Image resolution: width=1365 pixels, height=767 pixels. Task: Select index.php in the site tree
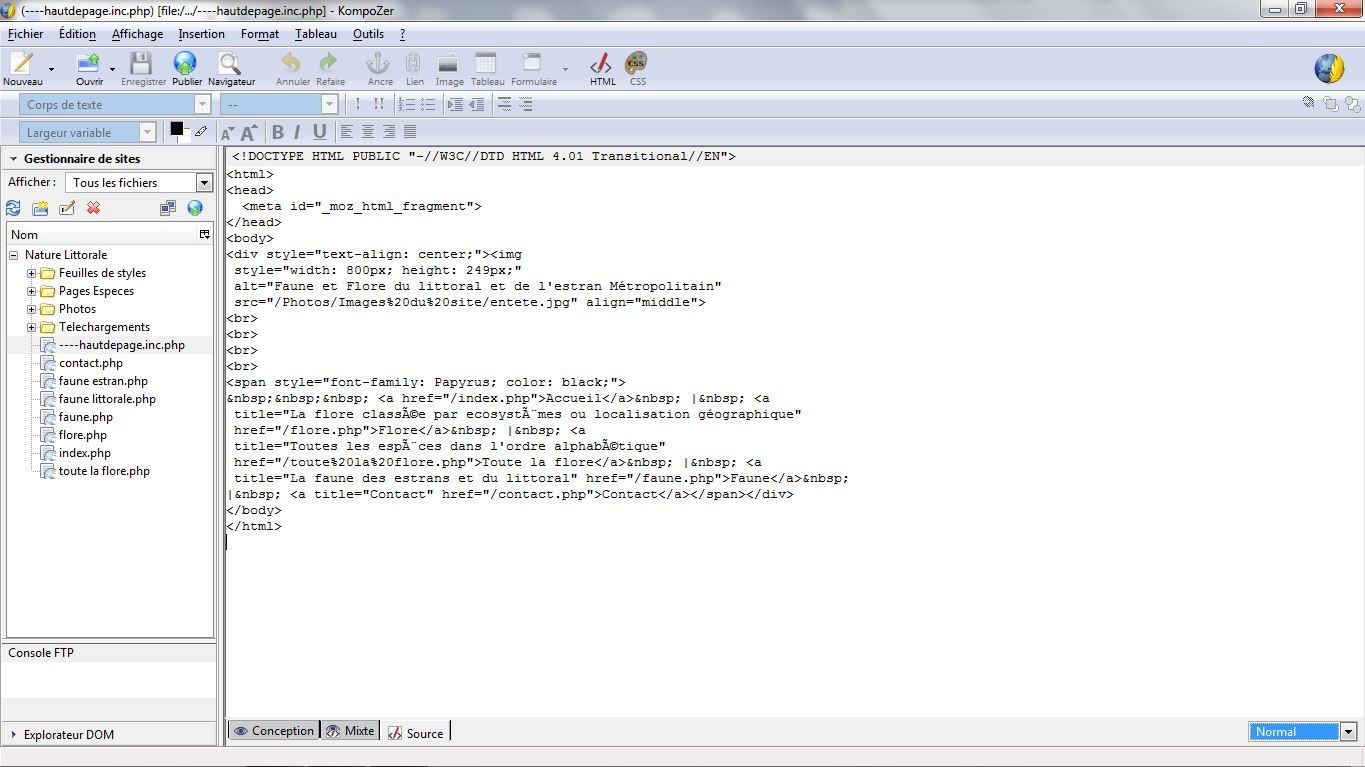[x=84, y=453]
